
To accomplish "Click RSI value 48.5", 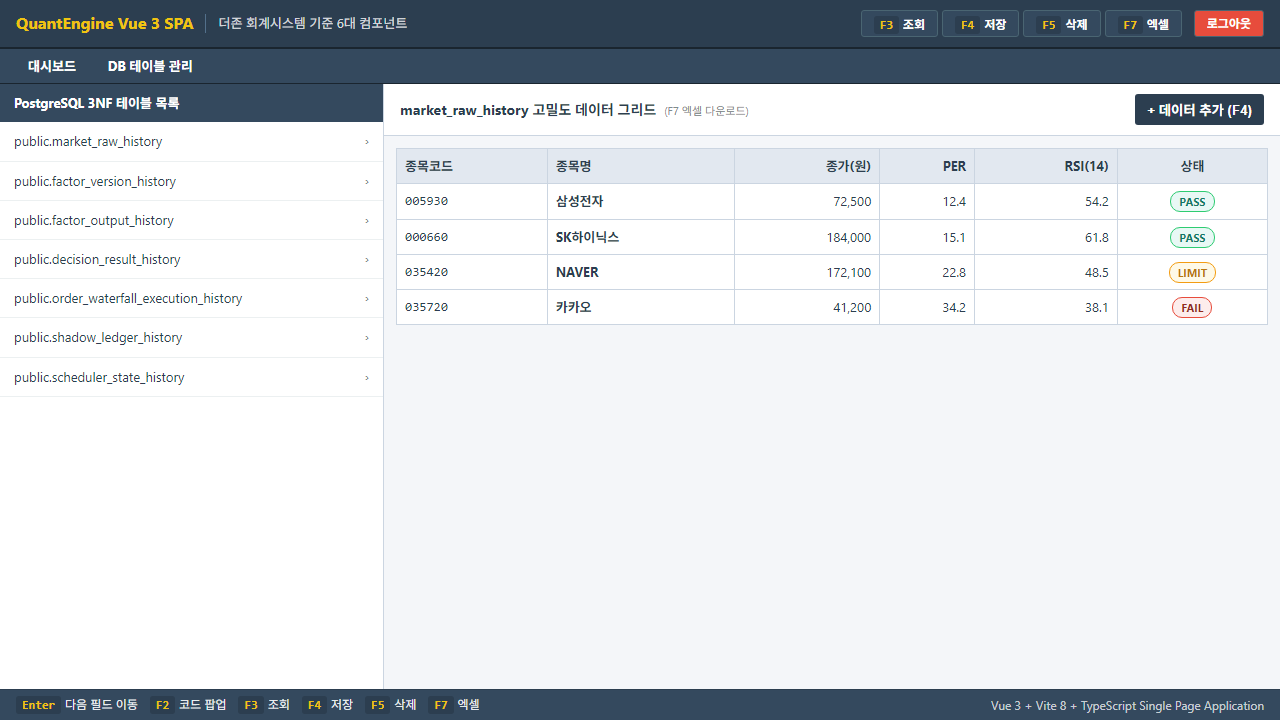I will 1046,272.
